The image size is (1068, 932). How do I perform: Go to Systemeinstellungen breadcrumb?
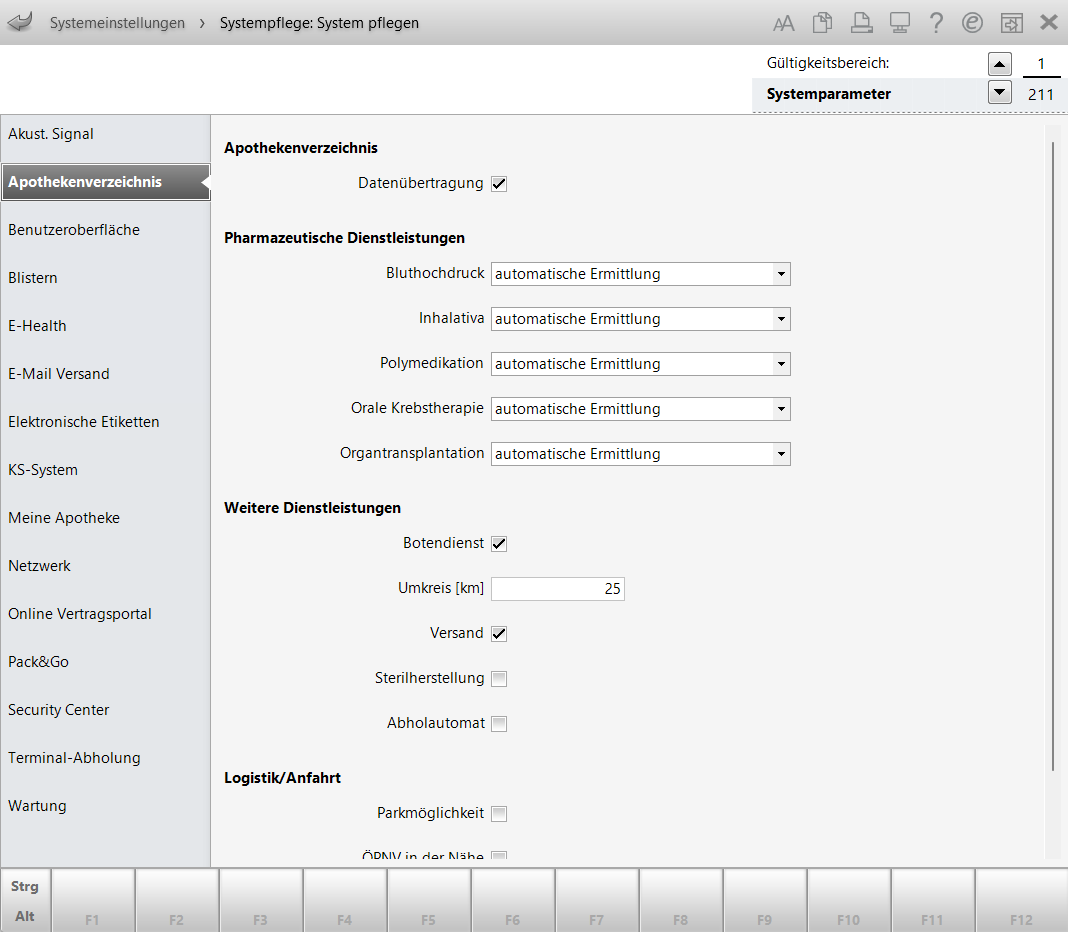[117, 23]
